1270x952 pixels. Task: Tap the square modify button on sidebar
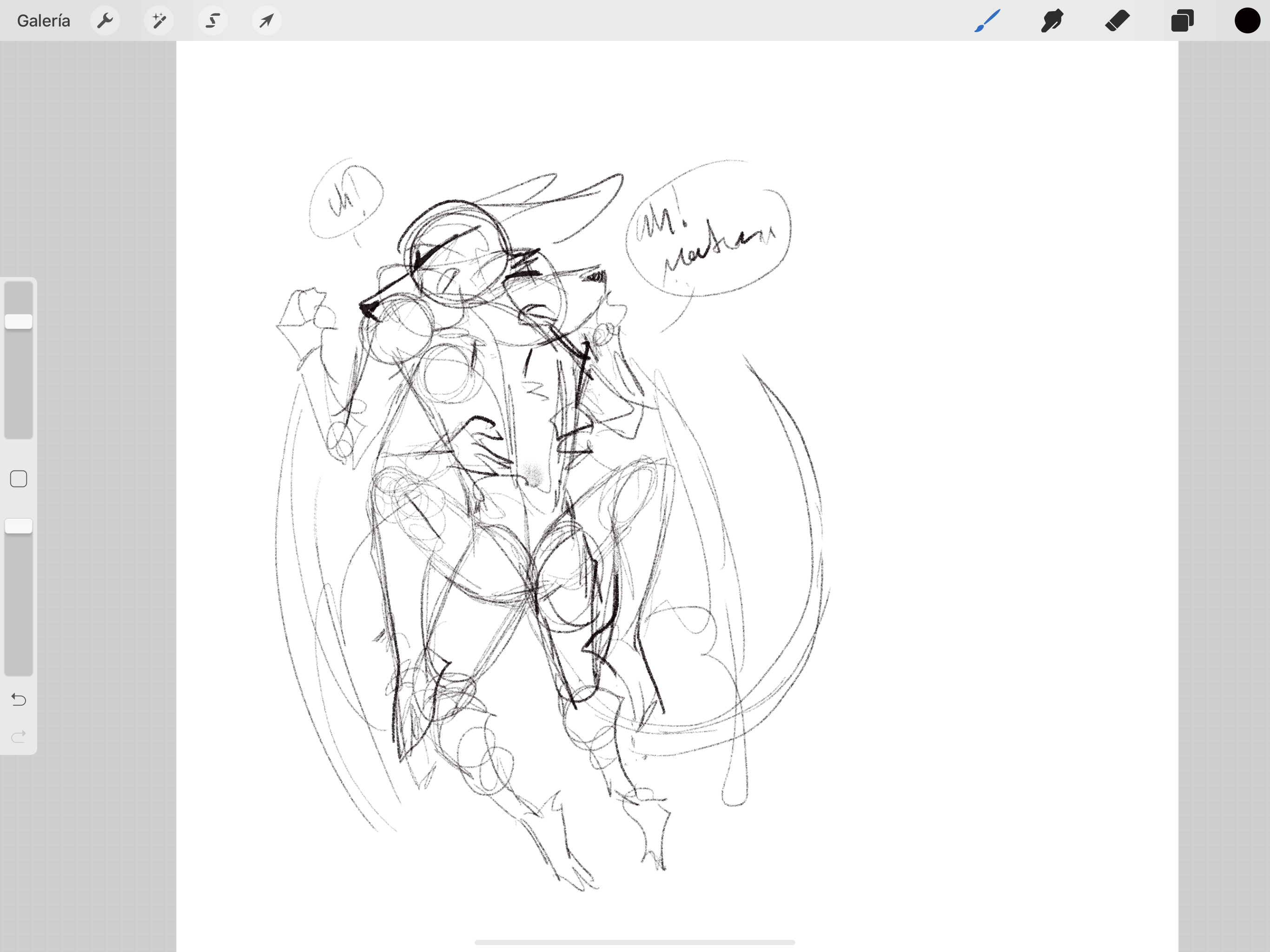pyautogui.click(x=19, y=479)
